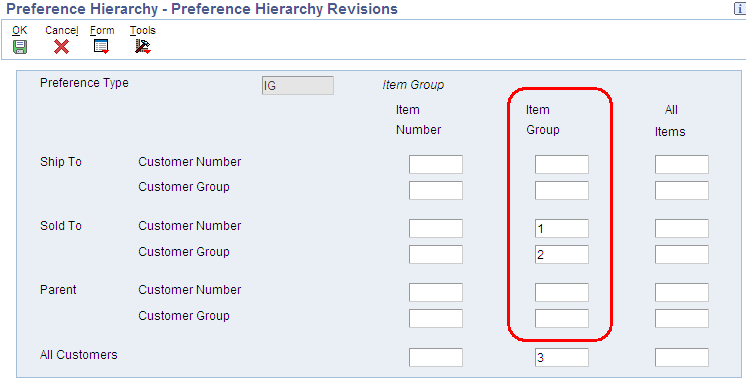This screenshot has width=746, height=384.
Task: Click Customer Number label under Parent
Action: pos(190,290)
